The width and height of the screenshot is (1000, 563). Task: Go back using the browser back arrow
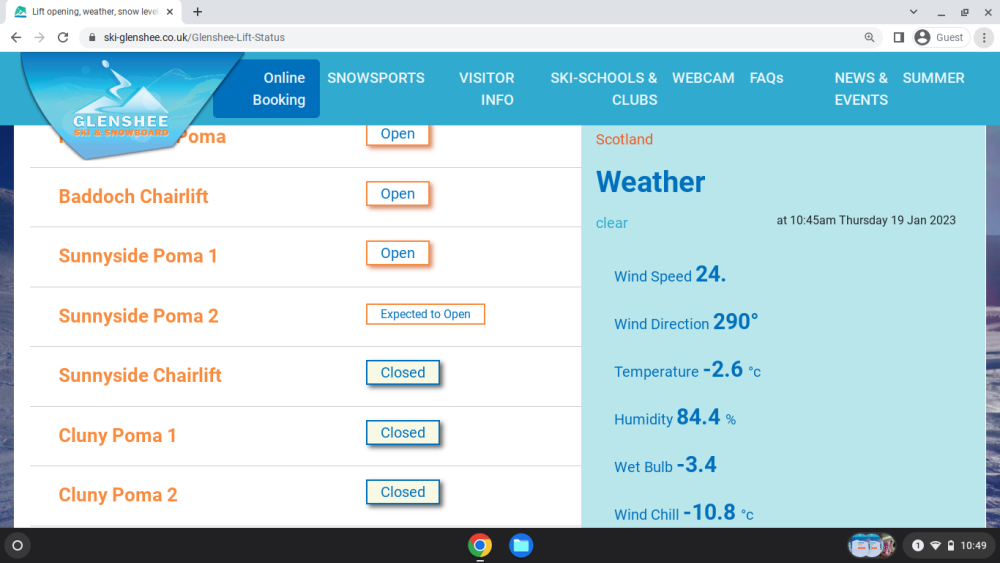(x=16, y=38)
